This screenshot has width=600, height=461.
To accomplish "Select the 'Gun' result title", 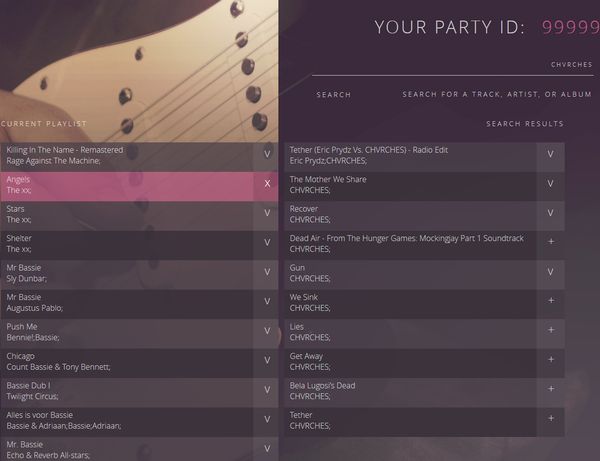I will 297,268.
